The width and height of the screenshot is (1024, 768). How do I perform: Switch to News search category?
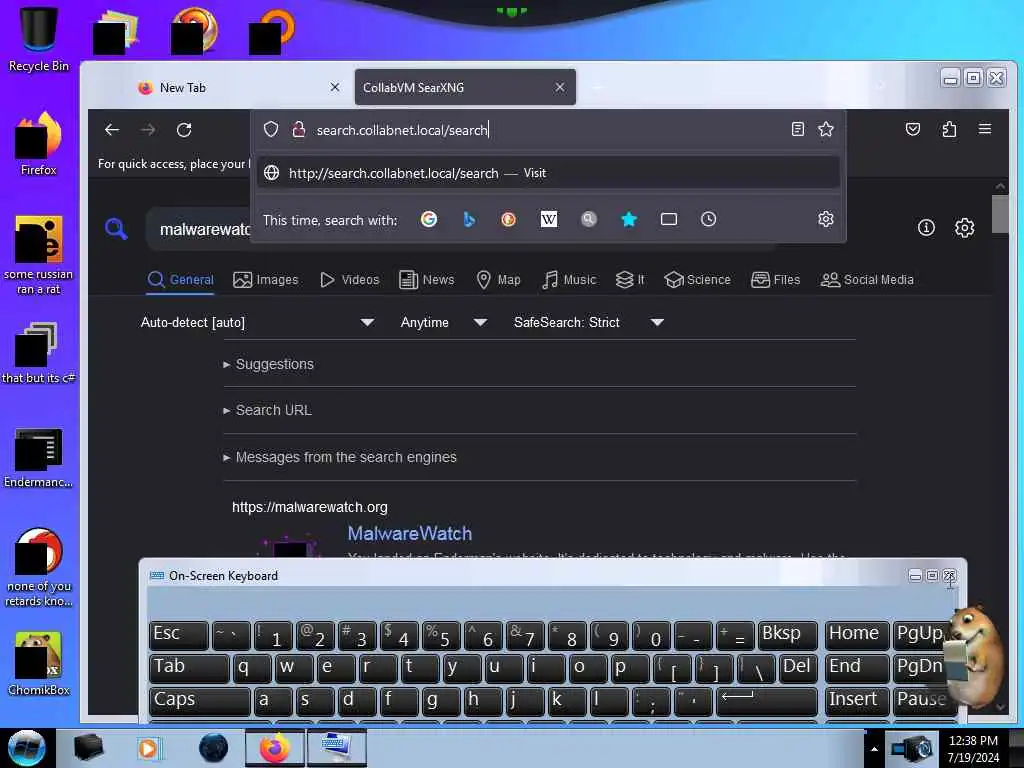click(426, 280)
